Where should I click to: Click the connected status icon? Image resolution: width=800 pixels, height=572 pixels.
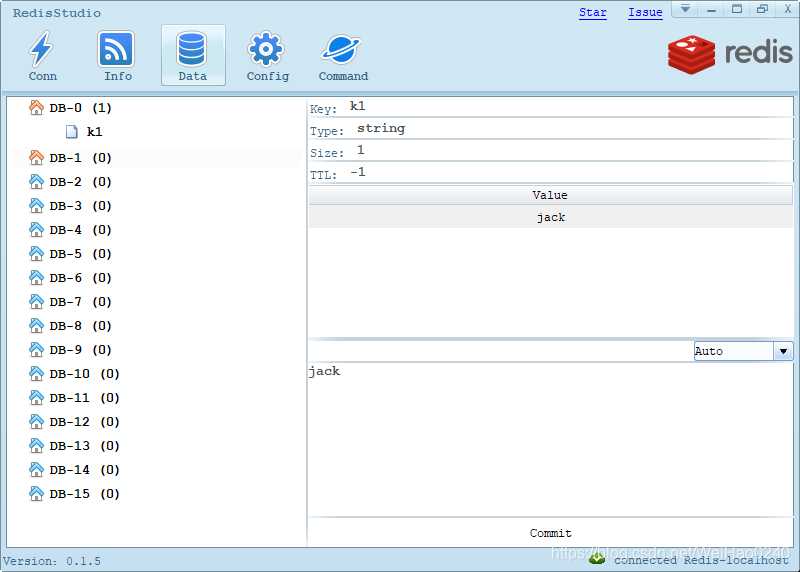click(x=597, y=559)
